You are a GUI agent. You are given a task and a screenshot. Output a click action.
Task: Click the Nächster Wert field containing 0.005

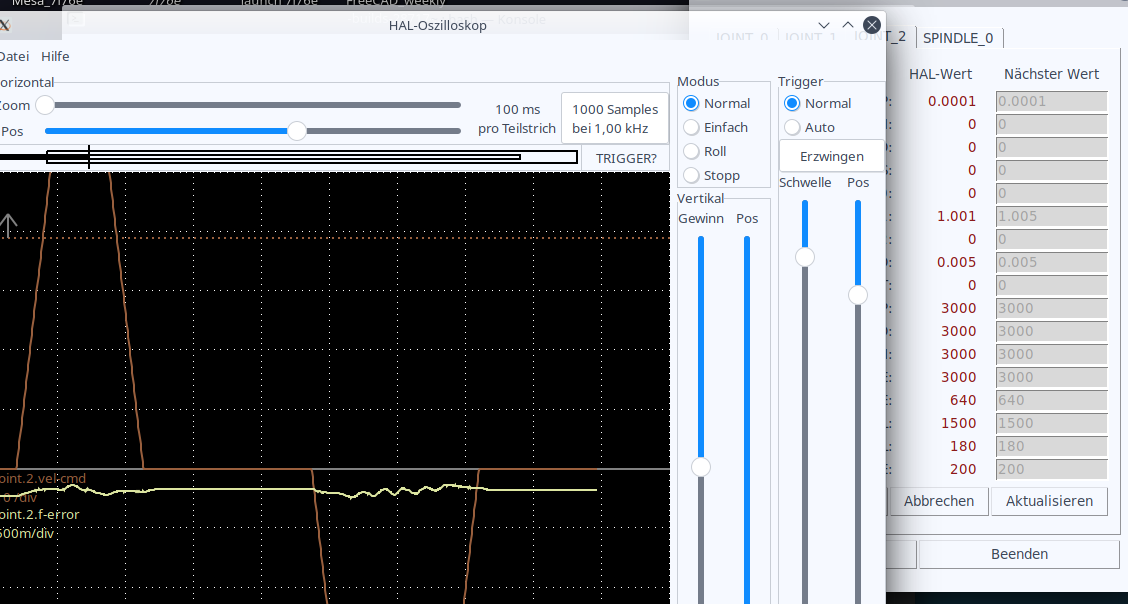(1051, 262)
